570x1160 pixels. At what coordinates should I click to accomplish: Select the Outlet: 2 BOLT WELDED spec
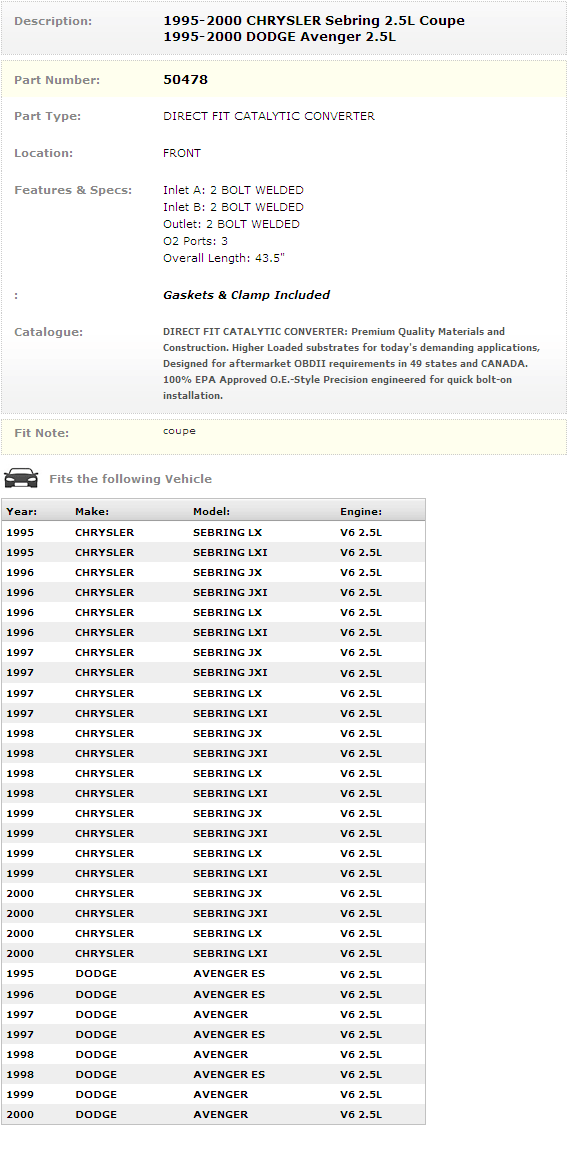coord(231,224)
